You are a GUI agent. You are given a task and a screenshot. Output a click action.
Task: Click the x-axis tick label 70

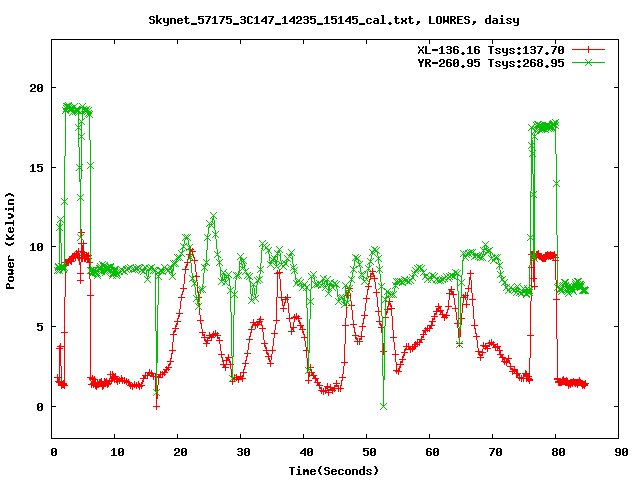(495, 452)
